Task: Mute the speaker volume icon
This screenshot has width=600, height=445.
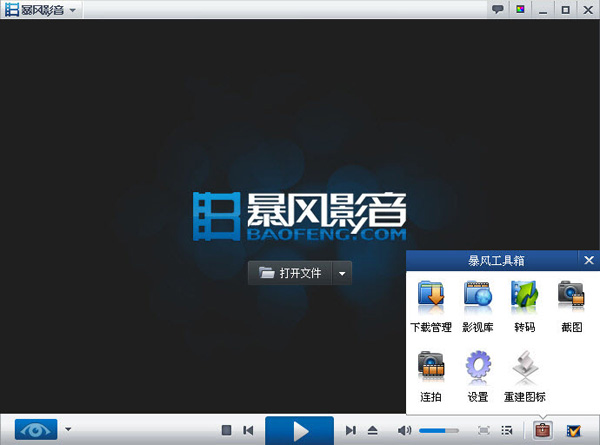Action: coord(404,430)
